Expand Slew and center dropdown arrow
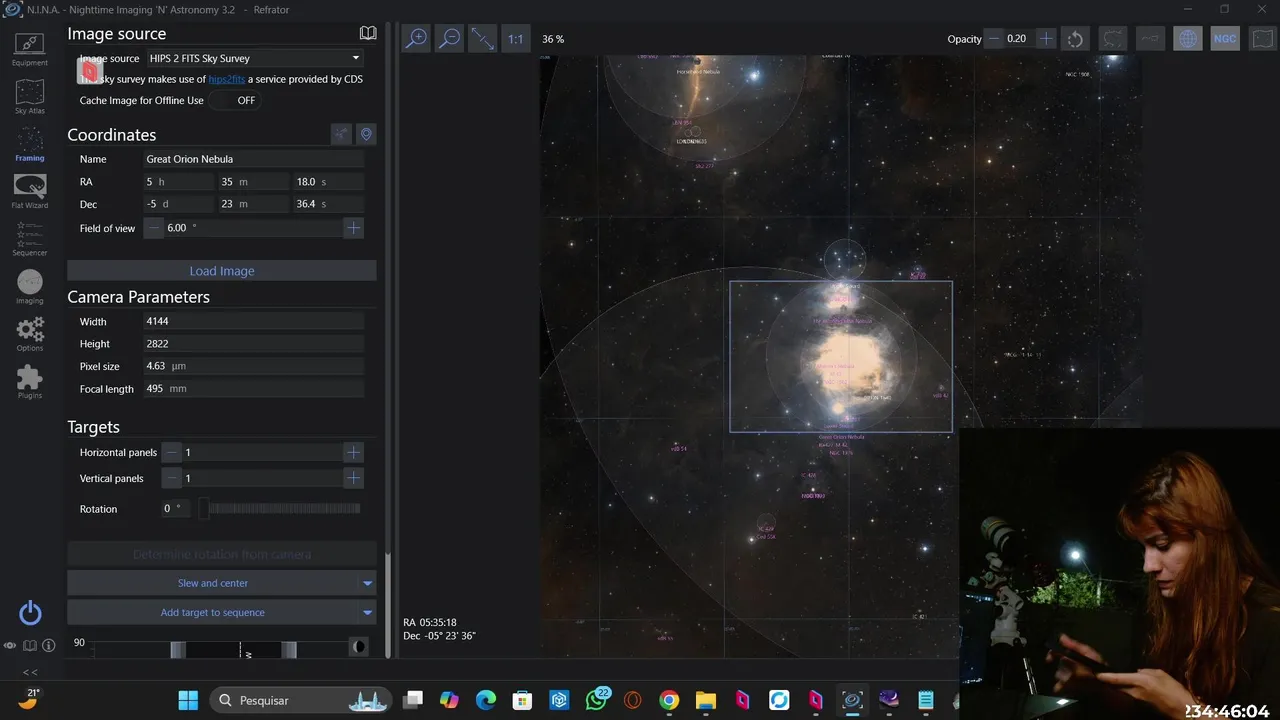This screenshot has width=1280, height=720. tap(367, 583)
